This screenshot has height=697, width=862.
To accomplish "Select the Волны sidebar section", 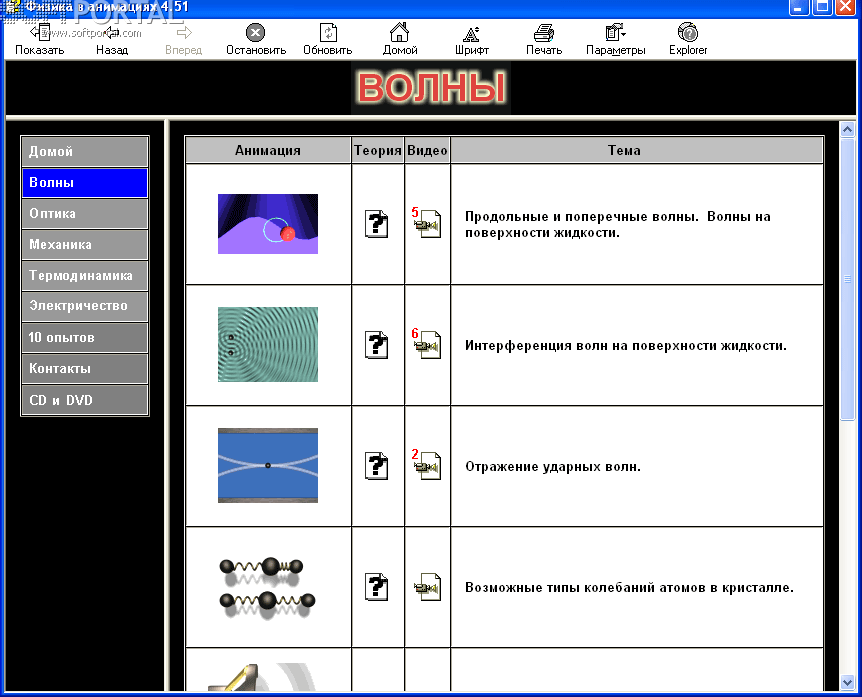I will (85, 182).
